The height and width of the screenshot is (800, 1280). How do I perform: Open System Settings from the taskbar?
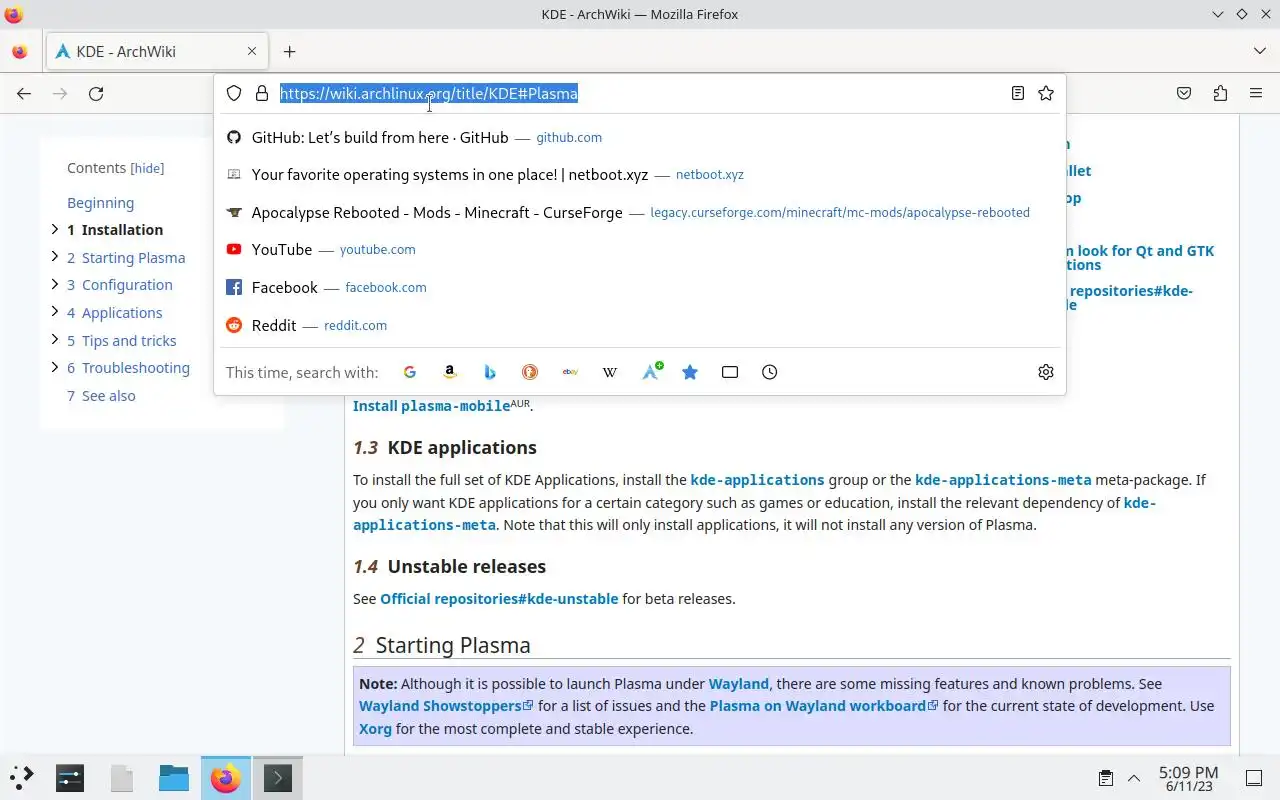[x=70, y=778]
